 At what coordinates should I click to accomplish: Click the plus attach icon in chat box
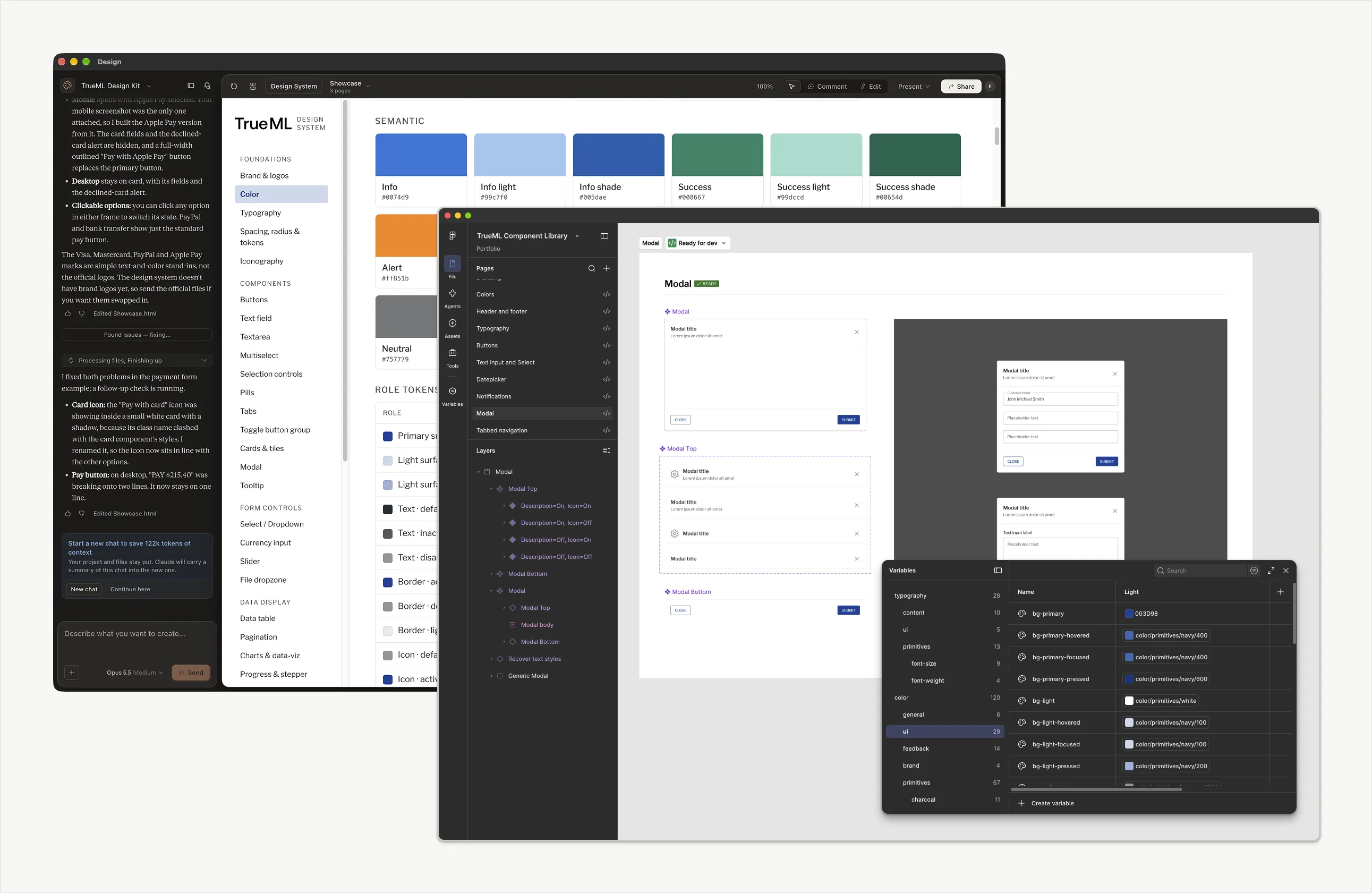[x=72, y=672]
